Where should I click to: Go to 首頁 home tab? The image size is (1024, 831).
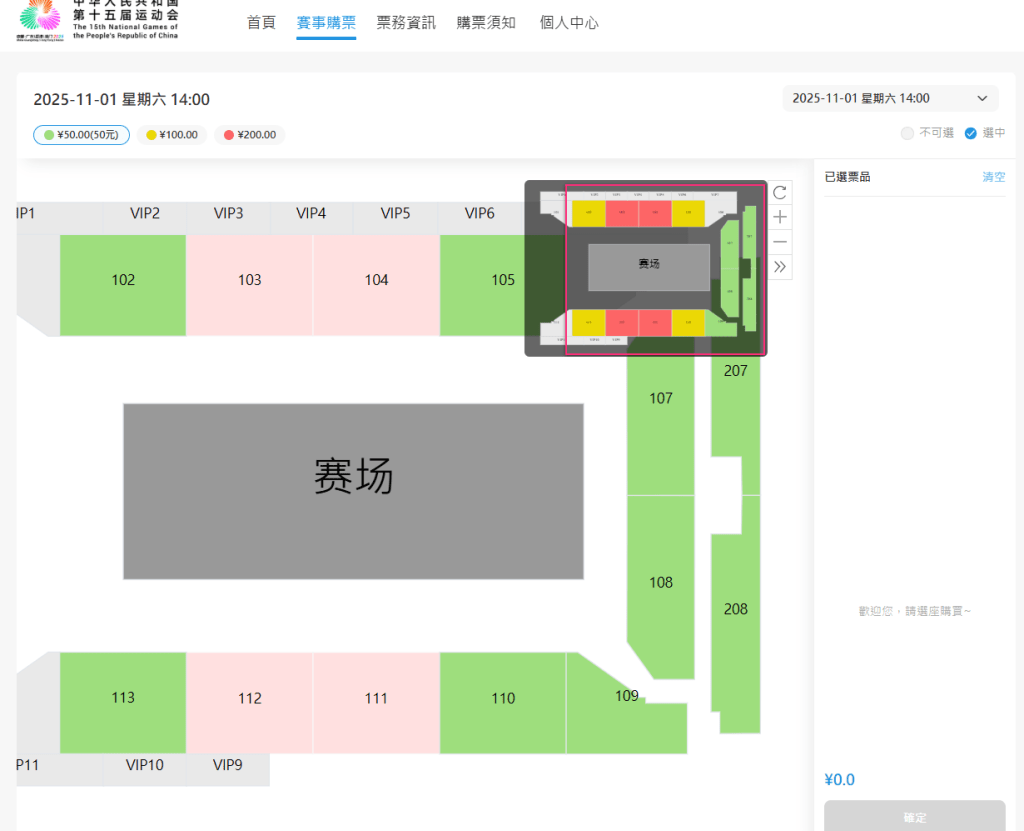point(261,23)
